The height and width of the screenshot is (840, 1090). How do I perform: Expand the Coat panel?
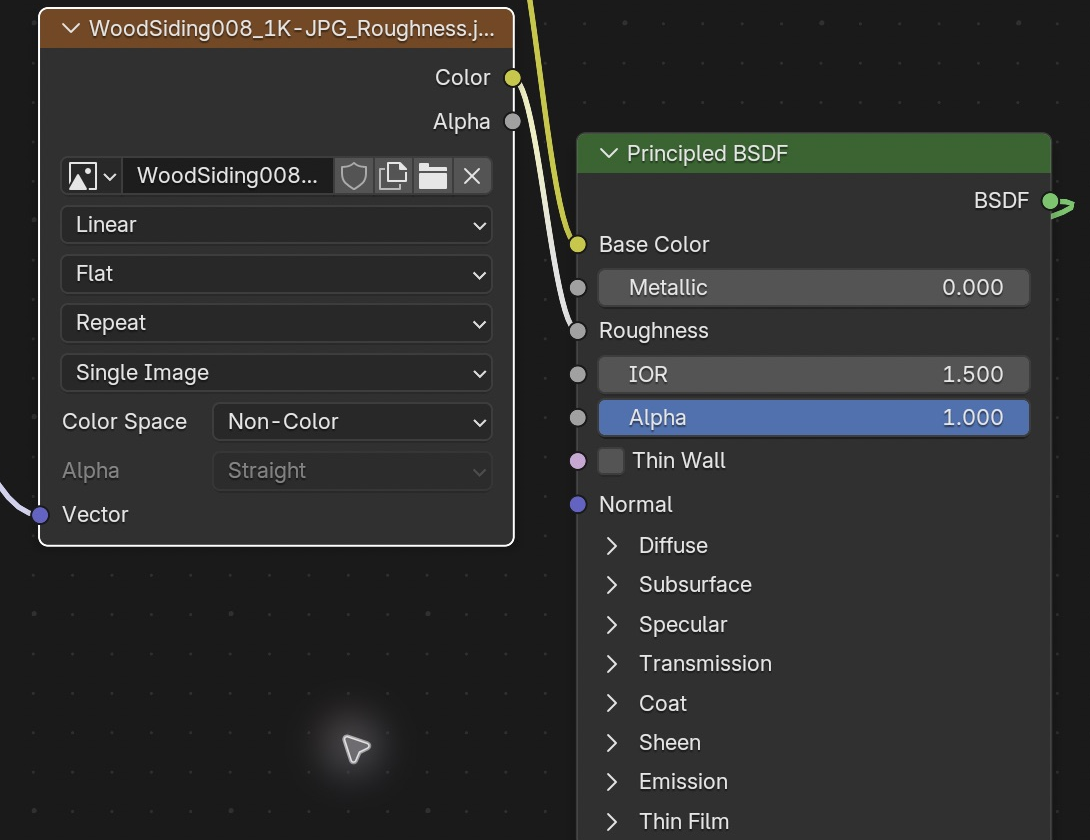pyautogui.click(x=612, y=703)
